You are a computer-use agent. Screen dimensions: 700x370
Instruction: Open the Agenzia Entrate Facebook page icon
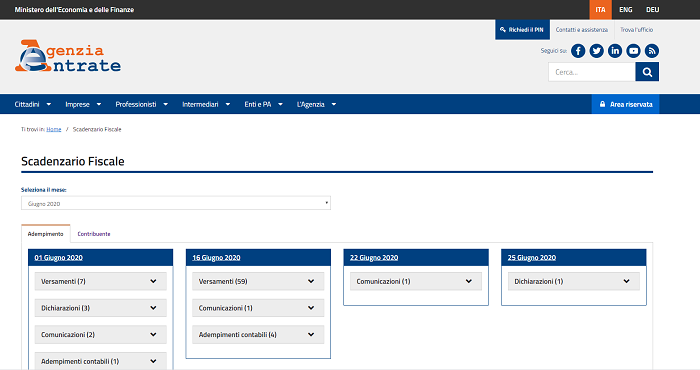coord(578,51)
